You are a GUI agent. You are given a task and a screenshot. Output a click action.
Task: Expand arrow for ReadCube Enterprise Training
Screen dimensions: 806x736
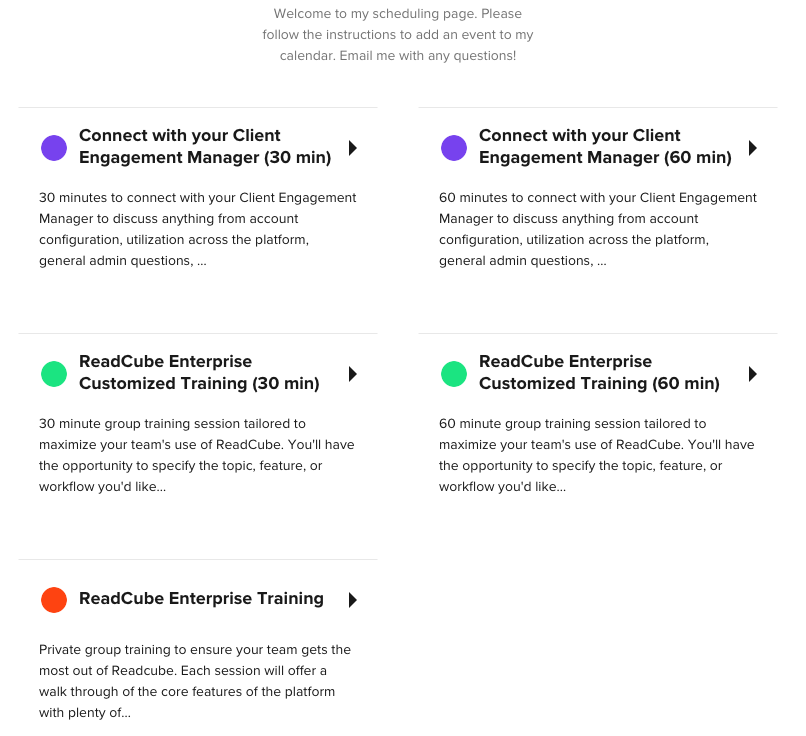[x=353, y=600]
